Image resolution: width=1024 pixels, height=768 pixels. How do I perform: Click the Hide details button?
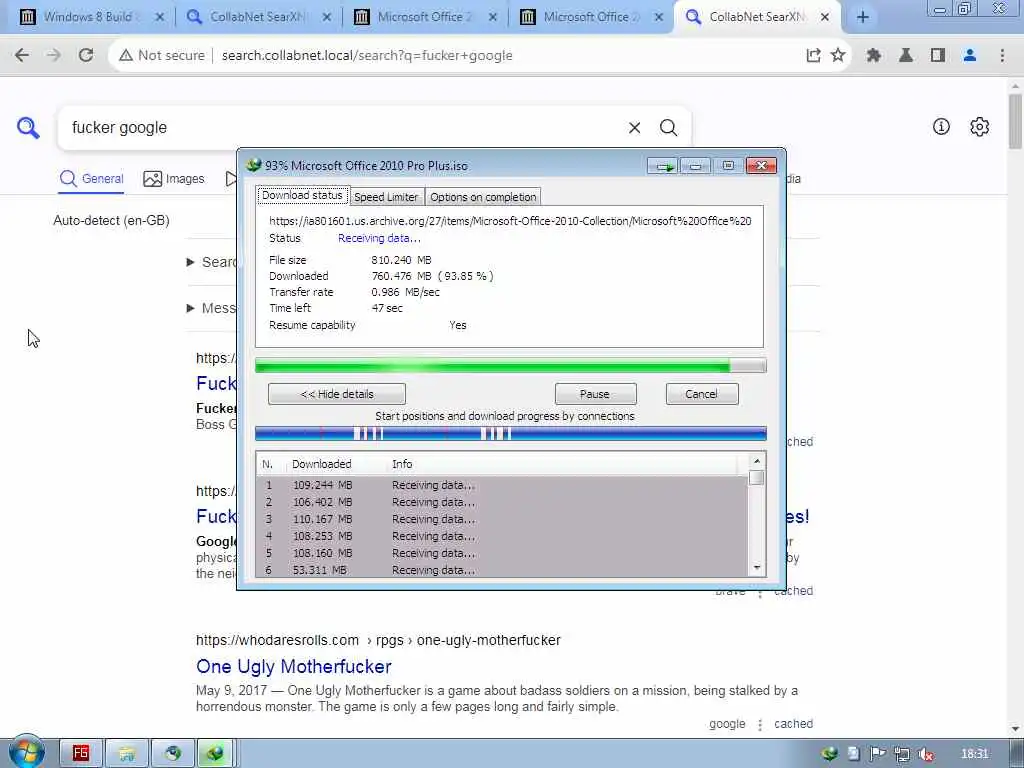point(337,394)
